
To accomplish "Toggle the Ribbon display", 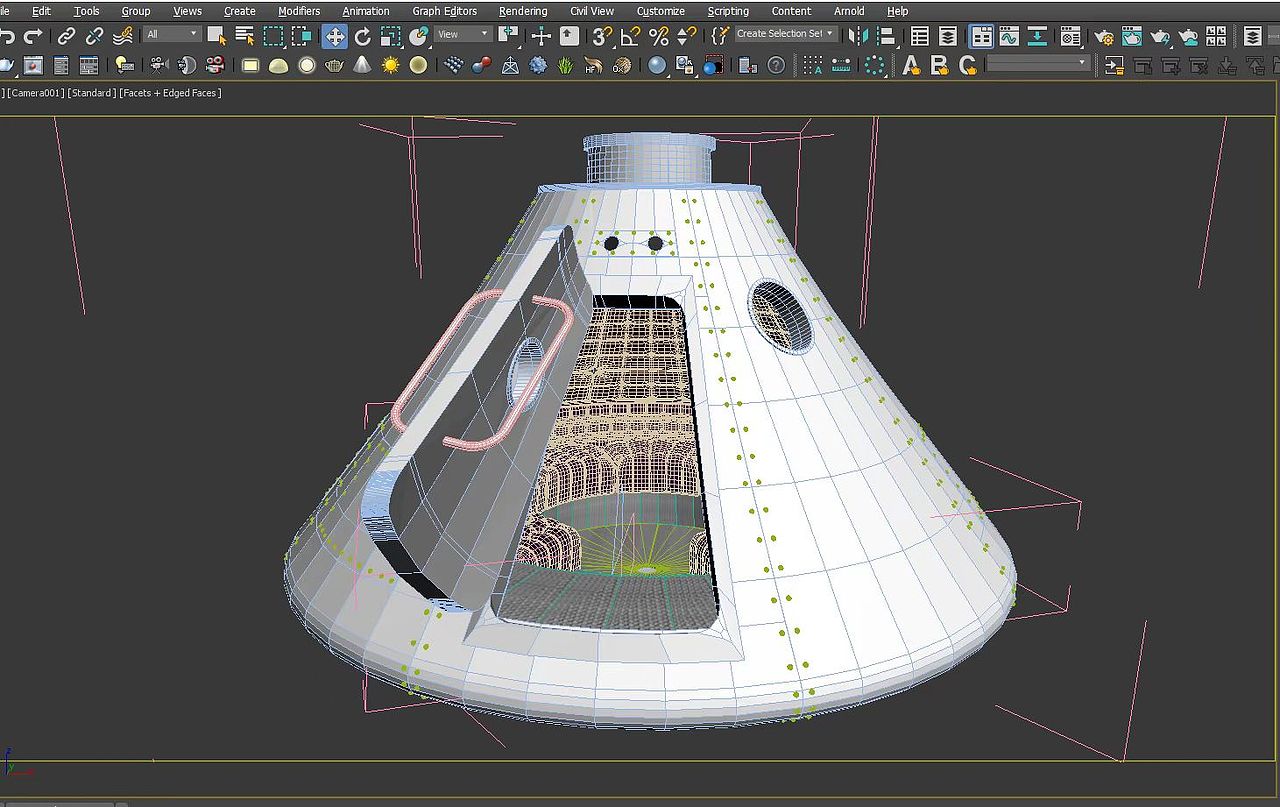I will point(982,37).
